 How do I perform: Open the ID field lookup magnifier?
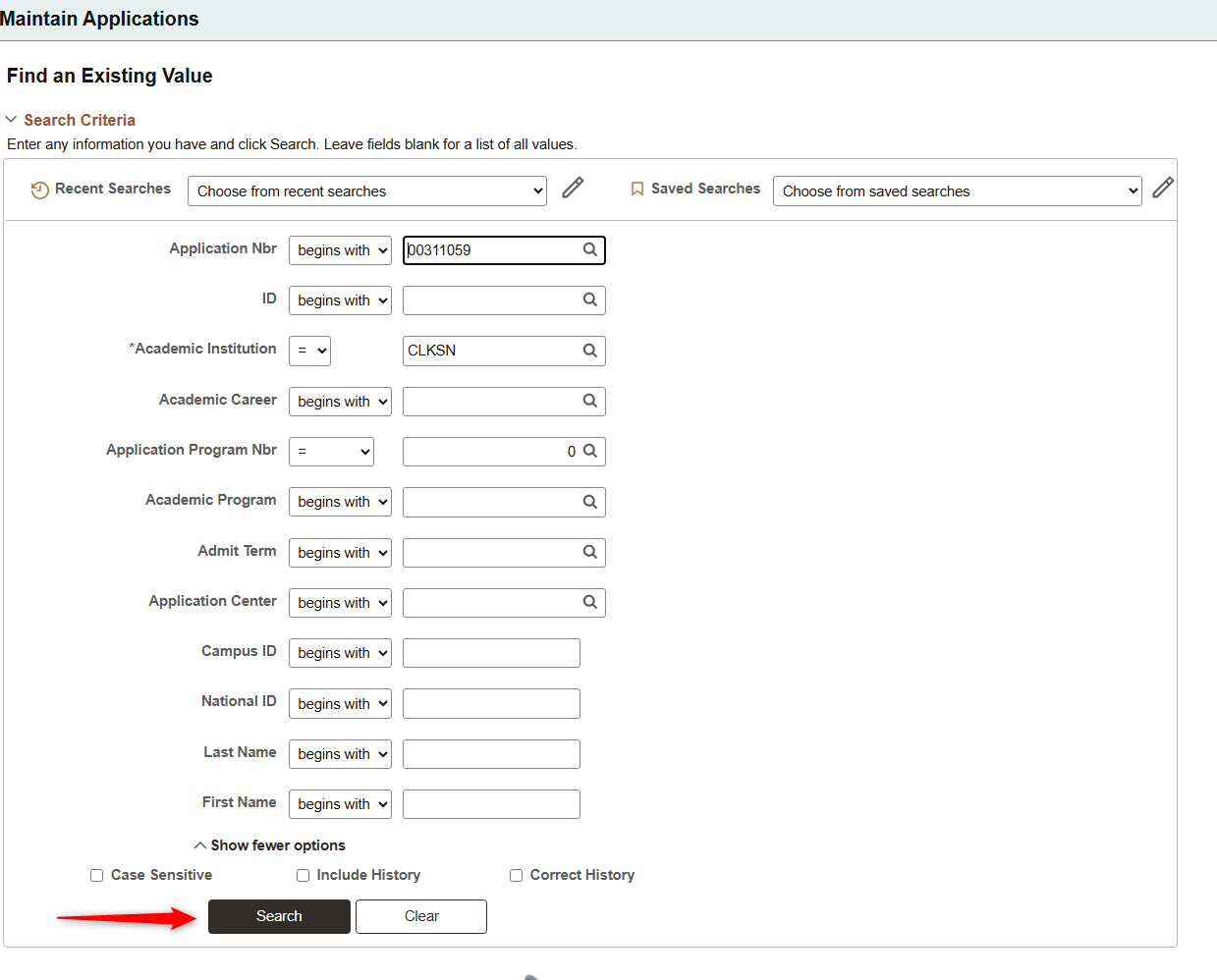[589, 299]
